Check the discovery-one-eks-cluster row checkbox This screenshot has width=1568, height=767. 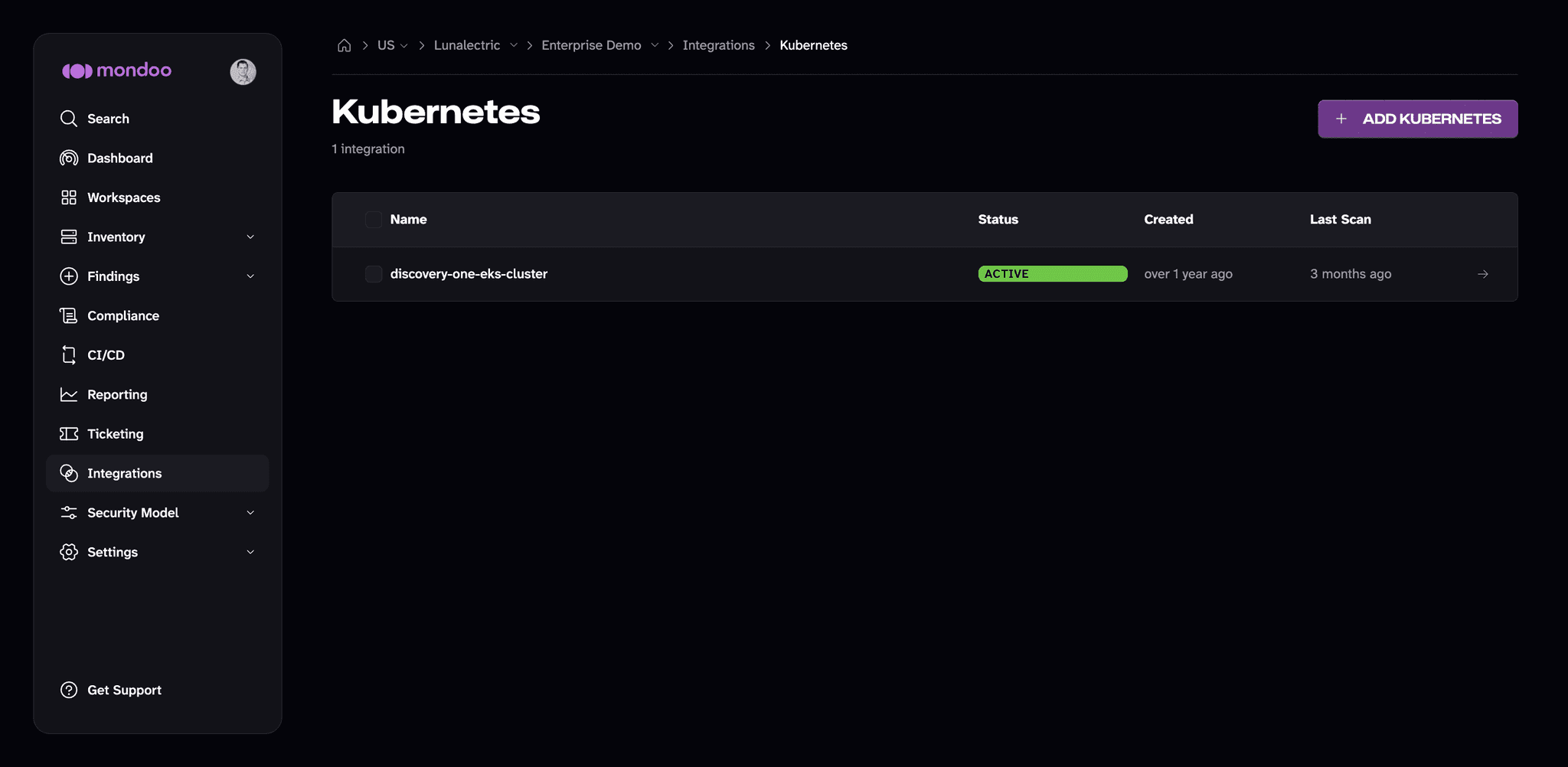point(374,274)
